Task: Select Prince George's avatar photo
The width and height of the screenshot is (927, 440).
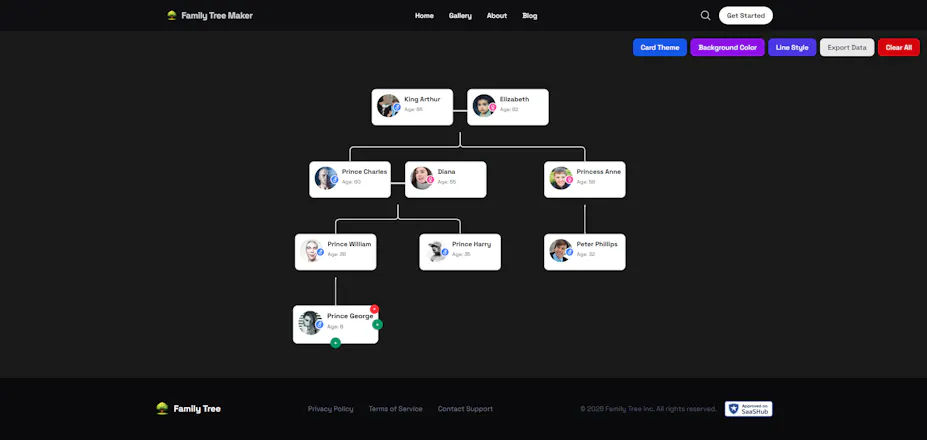Action: pyautogui.click(x=310, y=323)
